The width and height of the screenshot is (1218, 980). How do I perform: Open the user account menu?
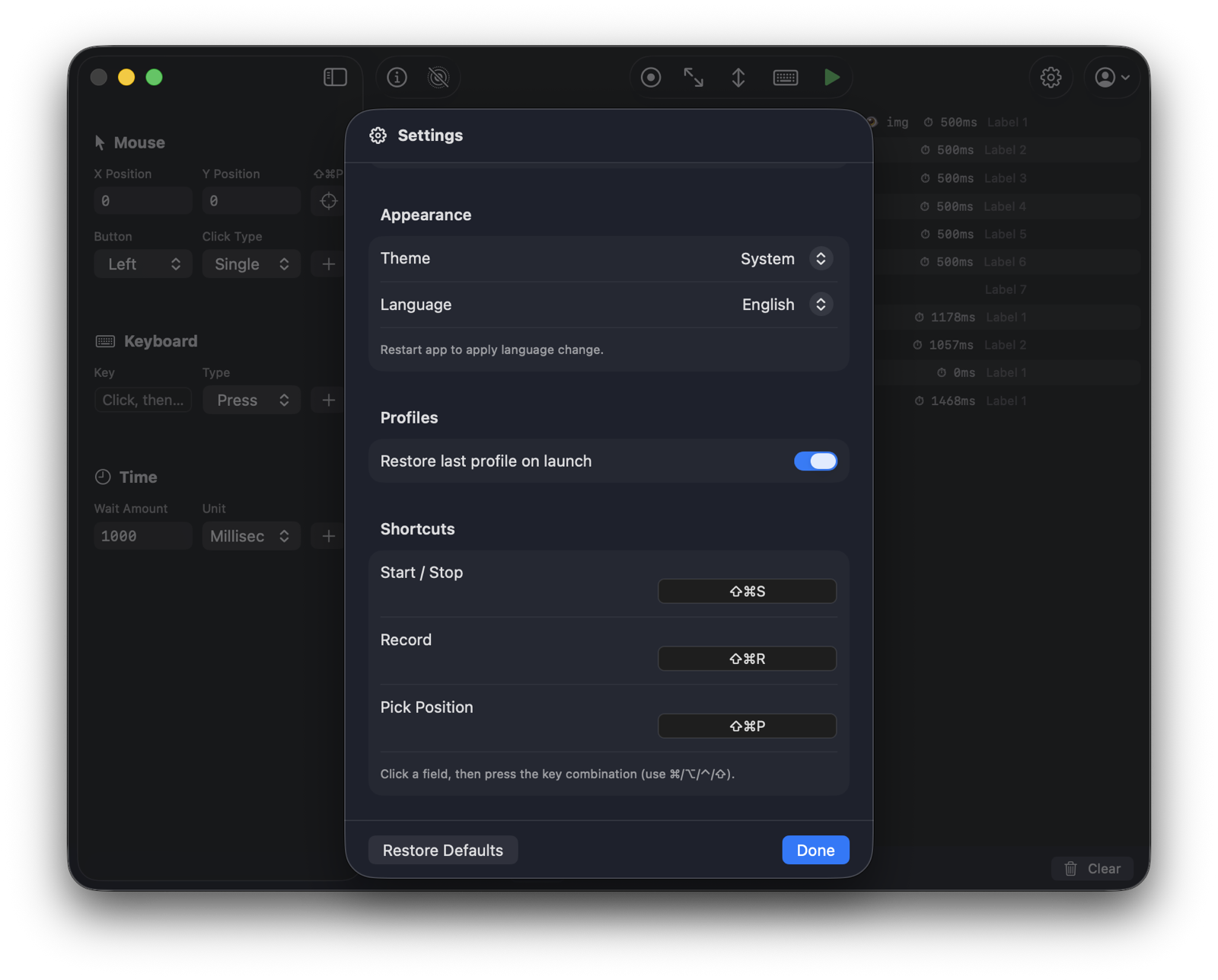[1111, 77]
